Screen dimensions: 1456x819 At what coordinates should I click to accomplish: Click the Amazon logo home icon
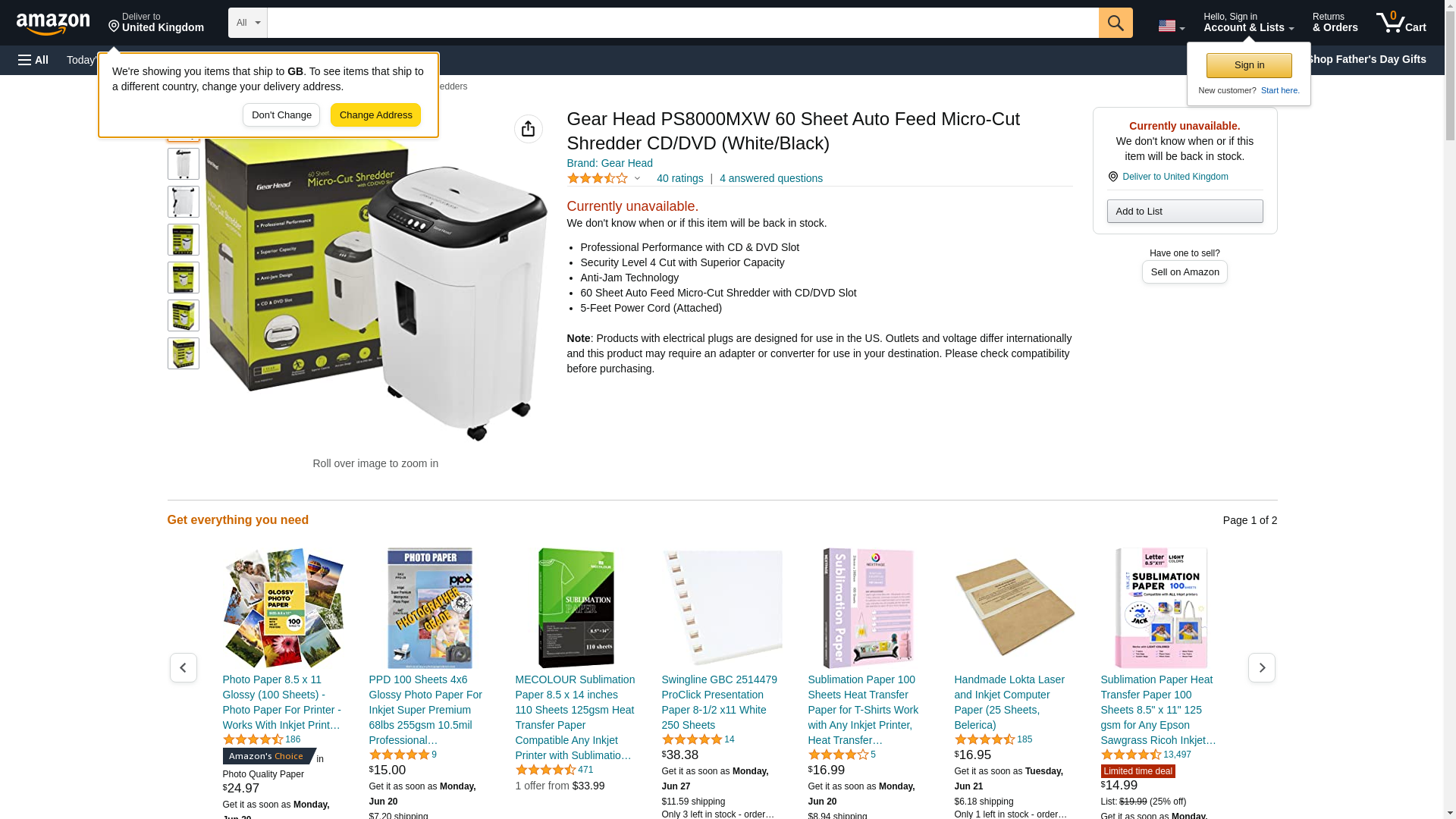pos(53,24)
